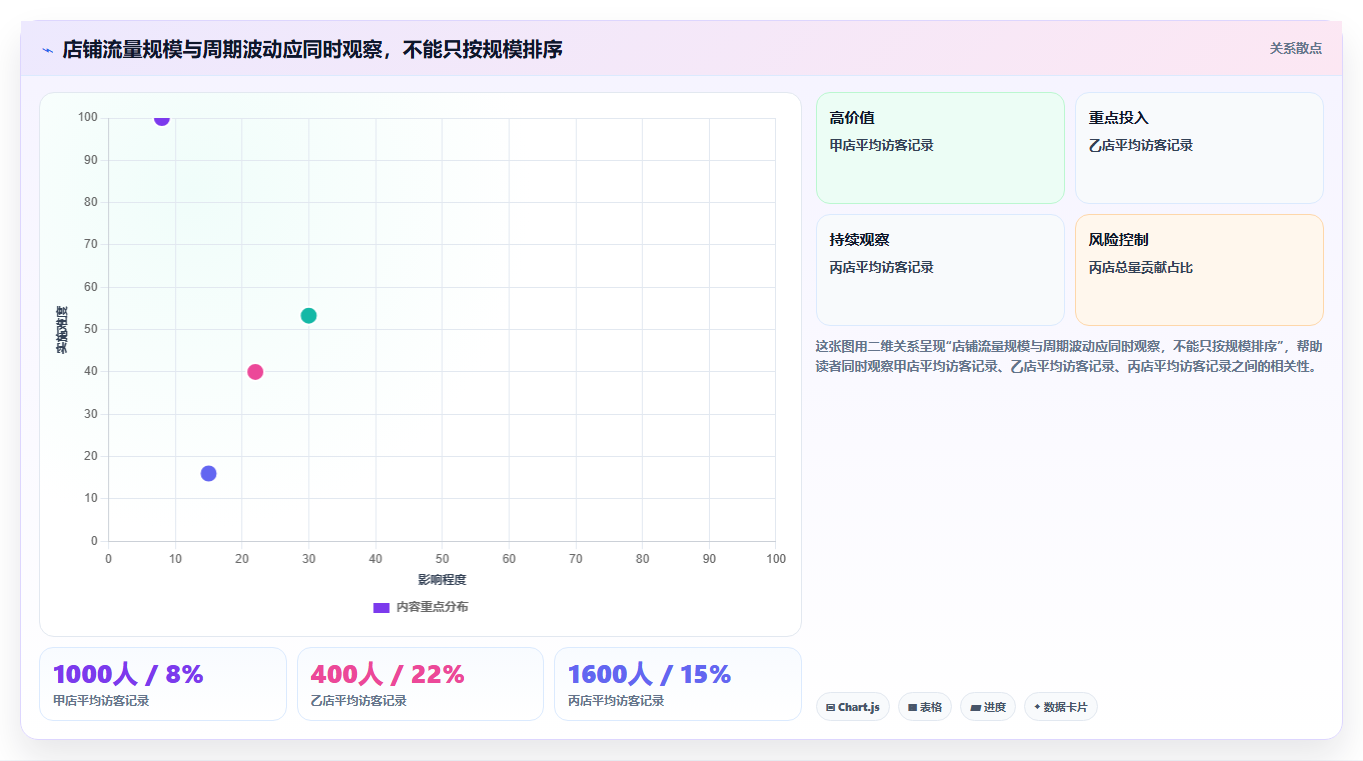Click the indigo scatter point near 15
Screen dimensions: 1363x761
208,474
